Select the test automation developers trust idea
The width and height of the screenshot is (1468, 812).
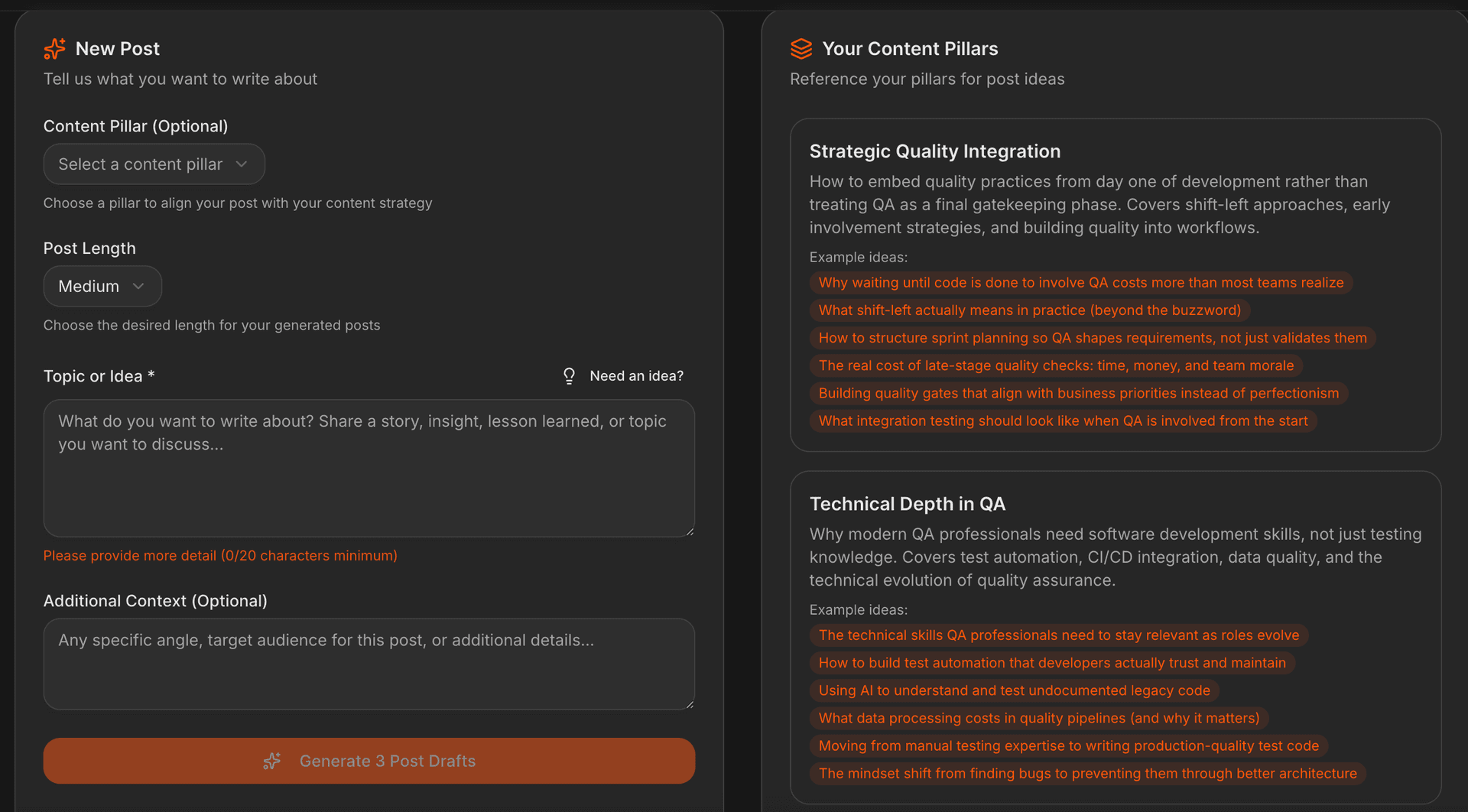click(x=1051, y=663)
